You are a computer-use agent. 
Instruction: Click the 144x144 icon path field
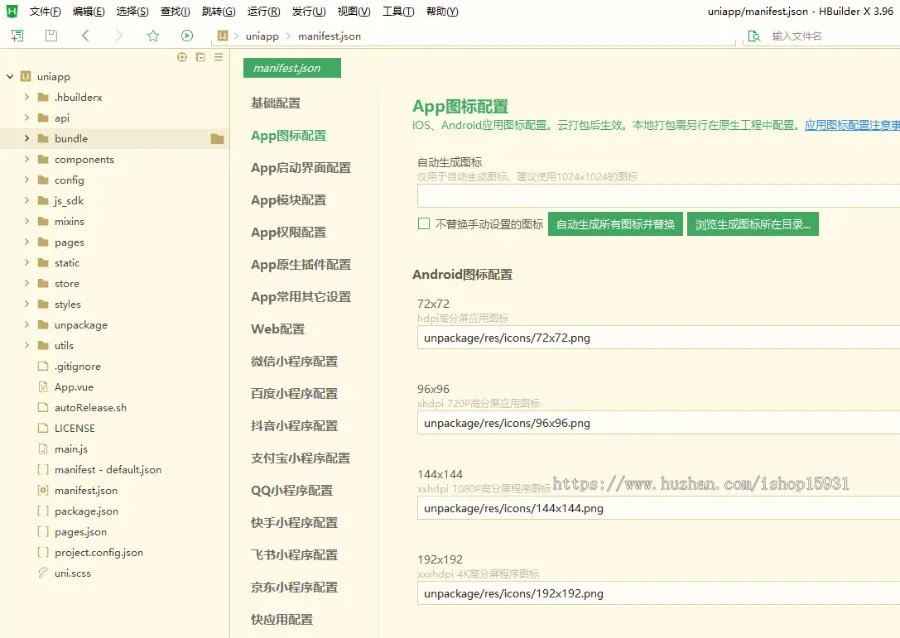pos(658,508)
